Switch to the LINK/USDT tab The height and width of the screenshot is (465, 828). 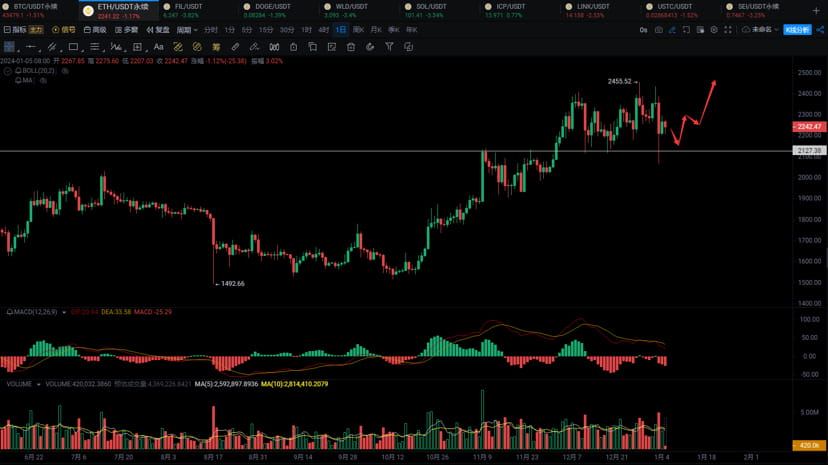tap(587, 11)
